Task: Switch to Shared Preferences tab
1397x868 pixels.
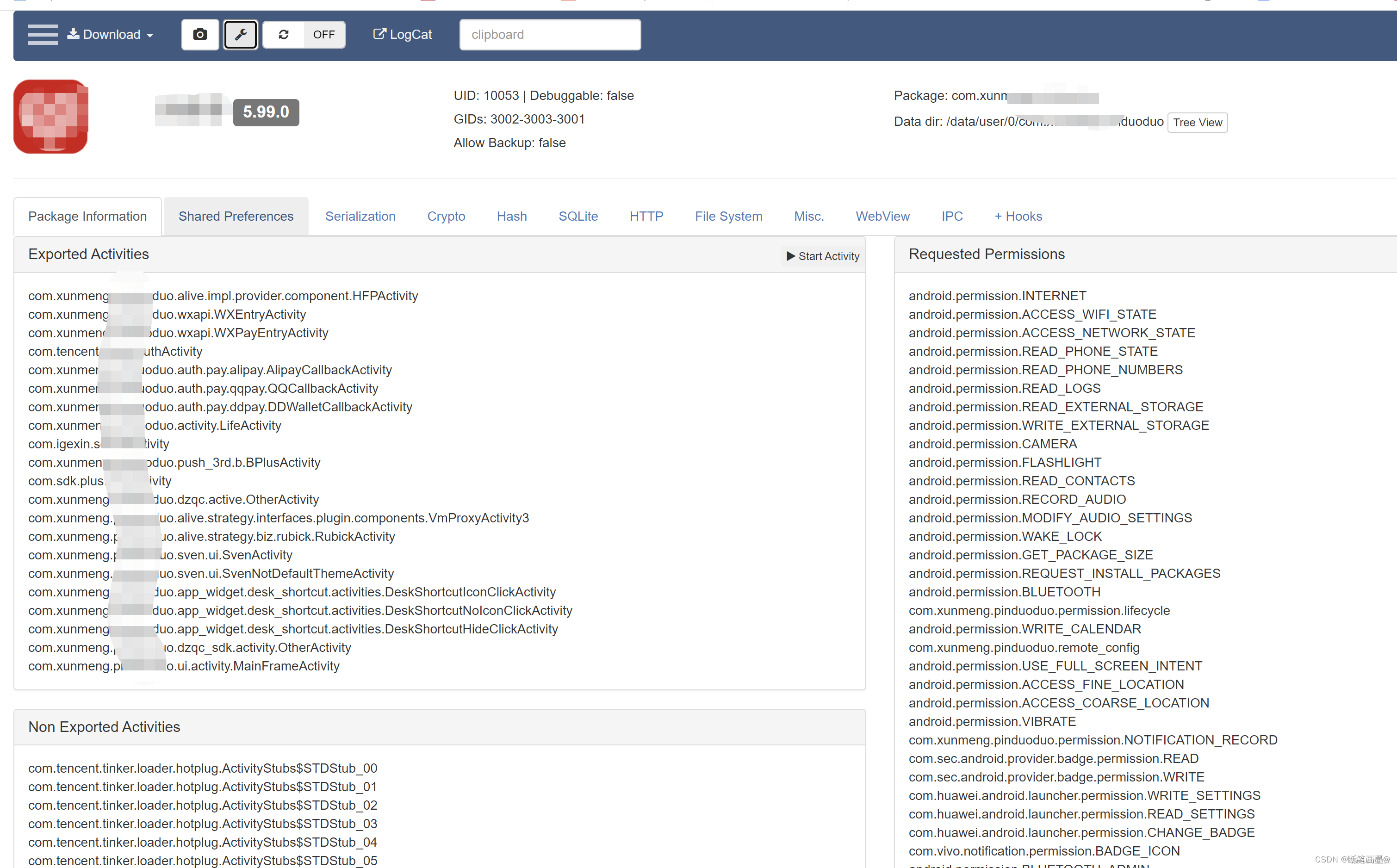Action: 236,217
